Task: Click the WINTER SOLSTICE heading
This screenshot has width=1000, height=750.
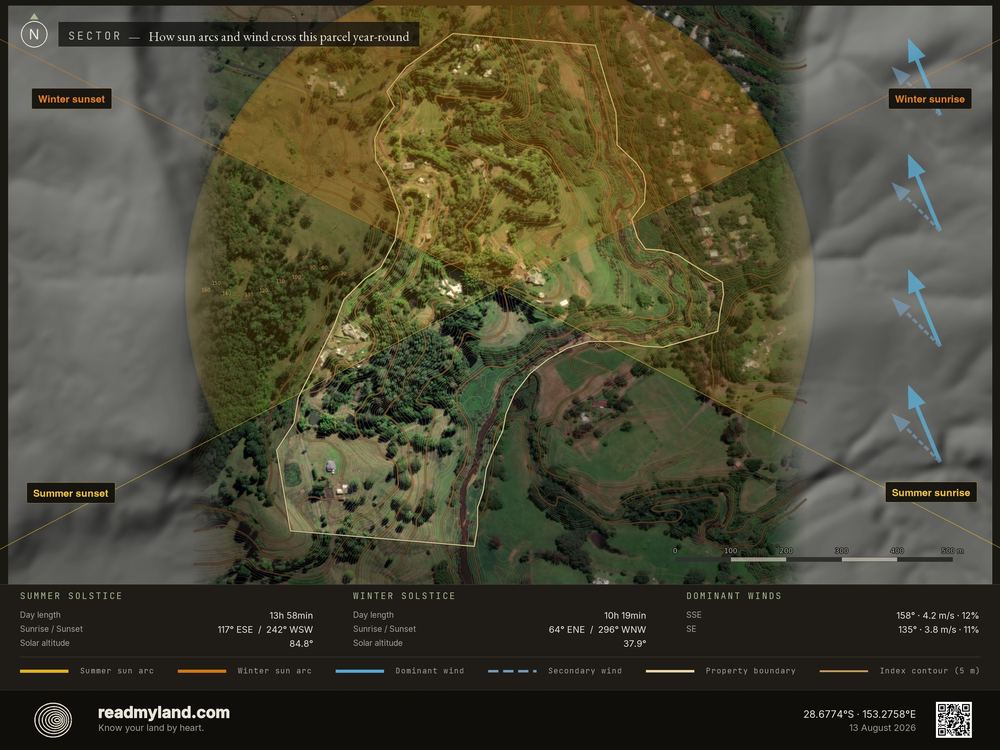Action: click(x=404, y=596)
